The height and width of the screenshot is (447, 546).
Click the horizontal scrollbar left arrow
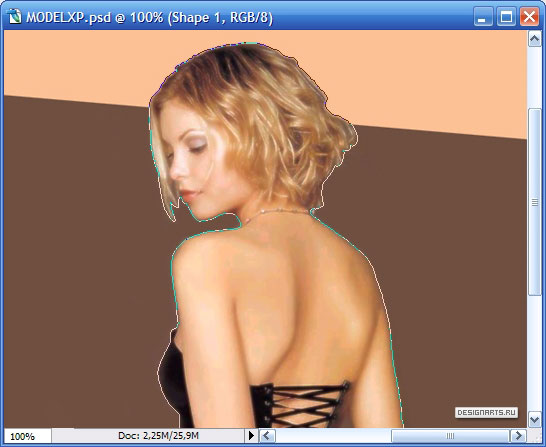click(267, 436)
